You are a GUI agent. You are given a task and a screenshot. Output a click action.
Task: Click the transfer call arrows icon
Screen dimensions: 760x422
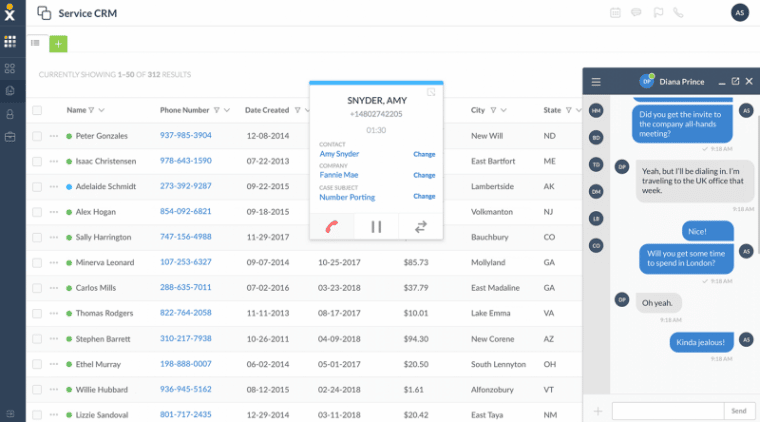click(x=421, y=227)
